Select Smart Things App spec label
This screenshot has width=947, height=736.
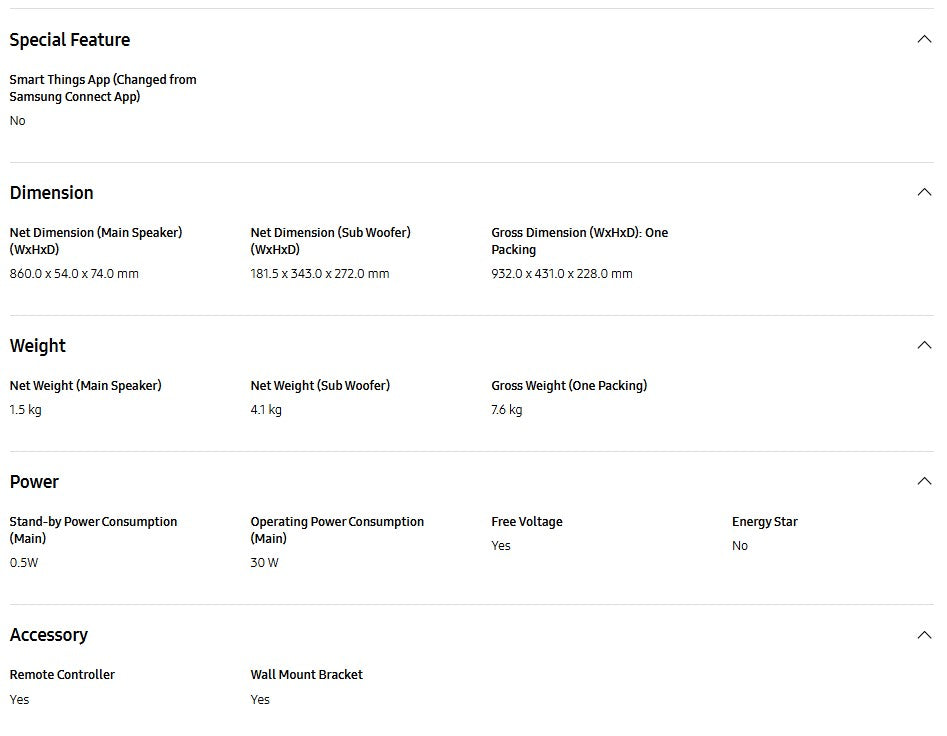(103, 88)
